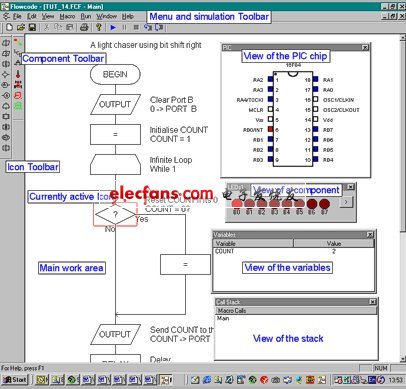The width and height of the screenshot is (406, 389).
Task: Click the Value column header in Variables
Action: [334, 243]
